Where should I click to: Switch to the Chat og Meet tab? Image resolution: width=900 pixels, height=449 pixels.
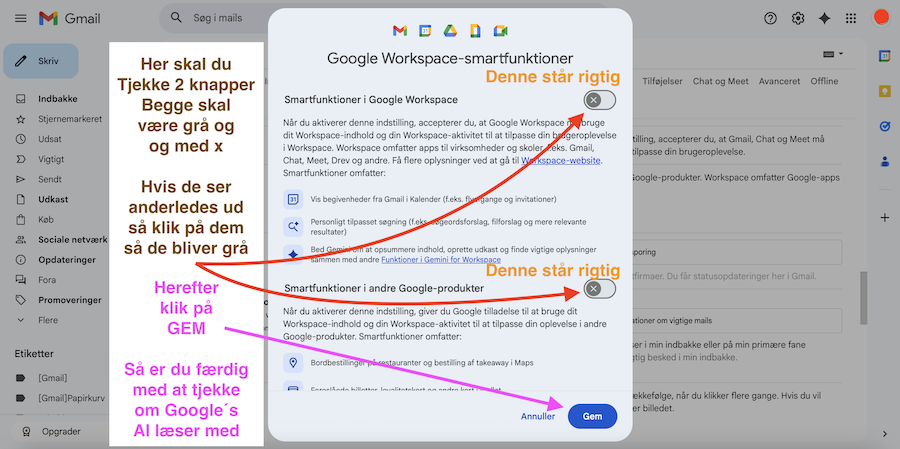pyautogui.click(x=720, y=81)
